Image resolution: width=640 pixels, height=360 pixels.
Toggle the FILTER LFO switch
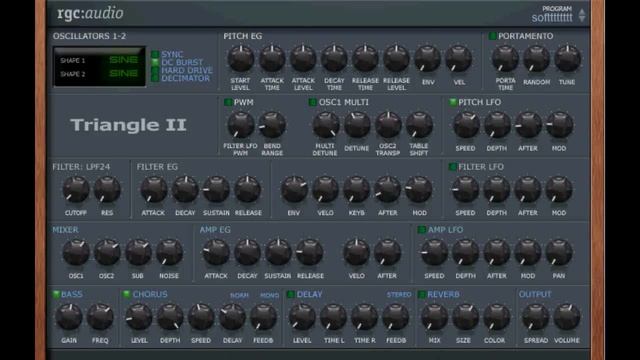[x=453, y=167]
